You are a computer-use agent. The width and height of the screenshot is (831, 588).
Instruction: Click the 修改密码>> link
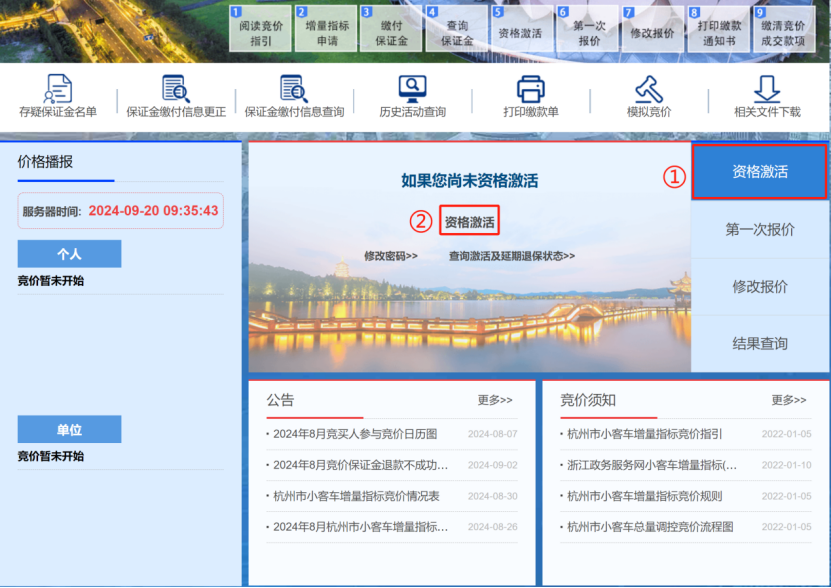391,256
